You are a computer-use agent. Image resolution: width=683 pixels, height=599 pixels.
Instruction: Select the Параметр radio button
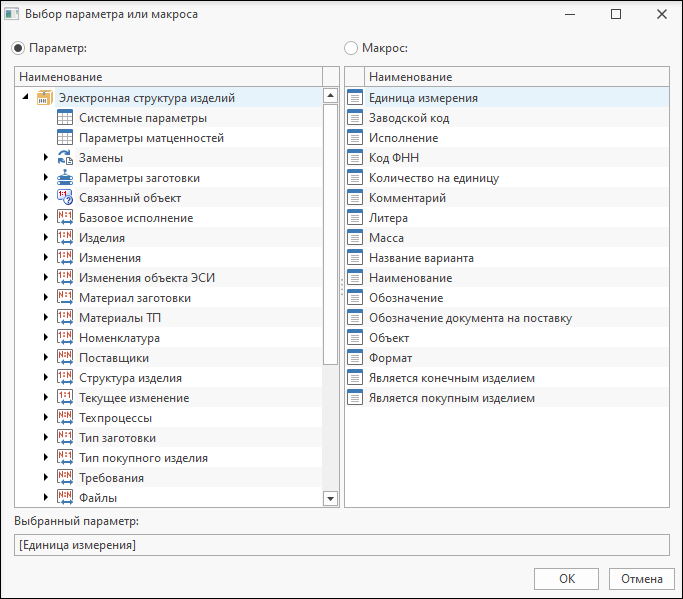pos(19,47)
